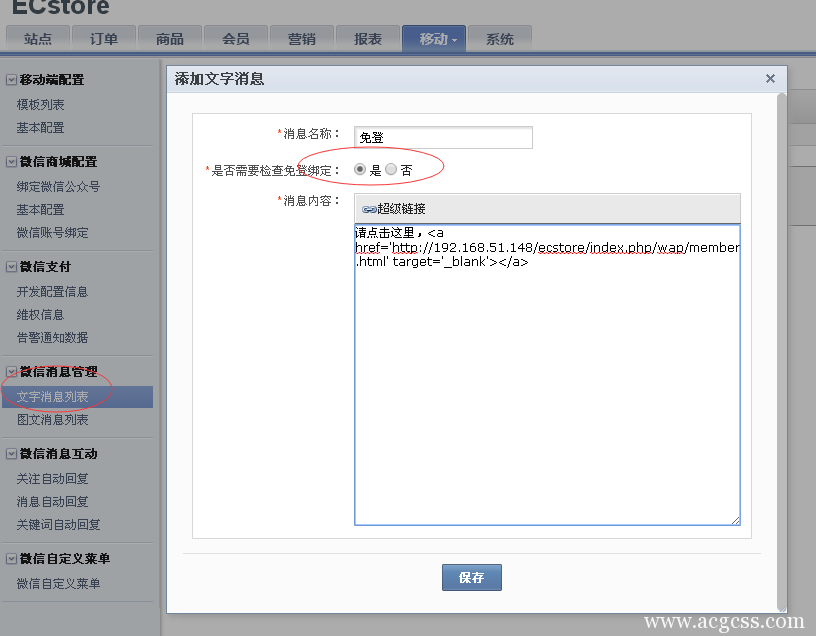
Task: Collapse the 微信商城配置 section
Action: click(11, 162)
